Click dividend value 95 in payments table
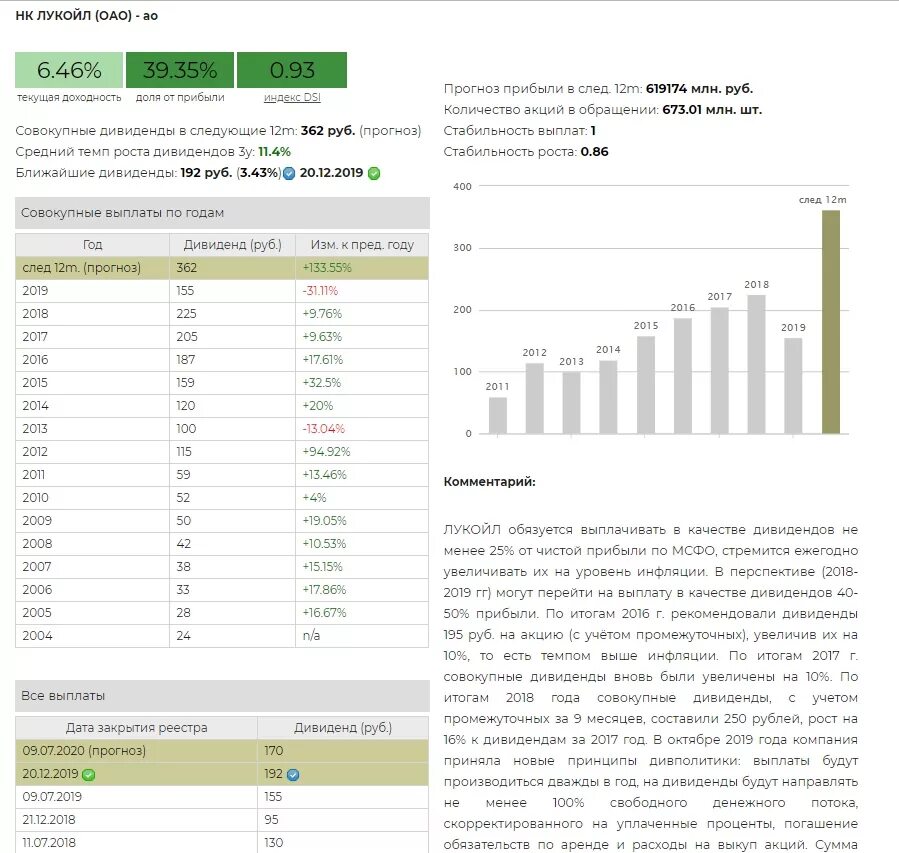The height and width of the screenshot is (853, 899). [x=272, y=820]
